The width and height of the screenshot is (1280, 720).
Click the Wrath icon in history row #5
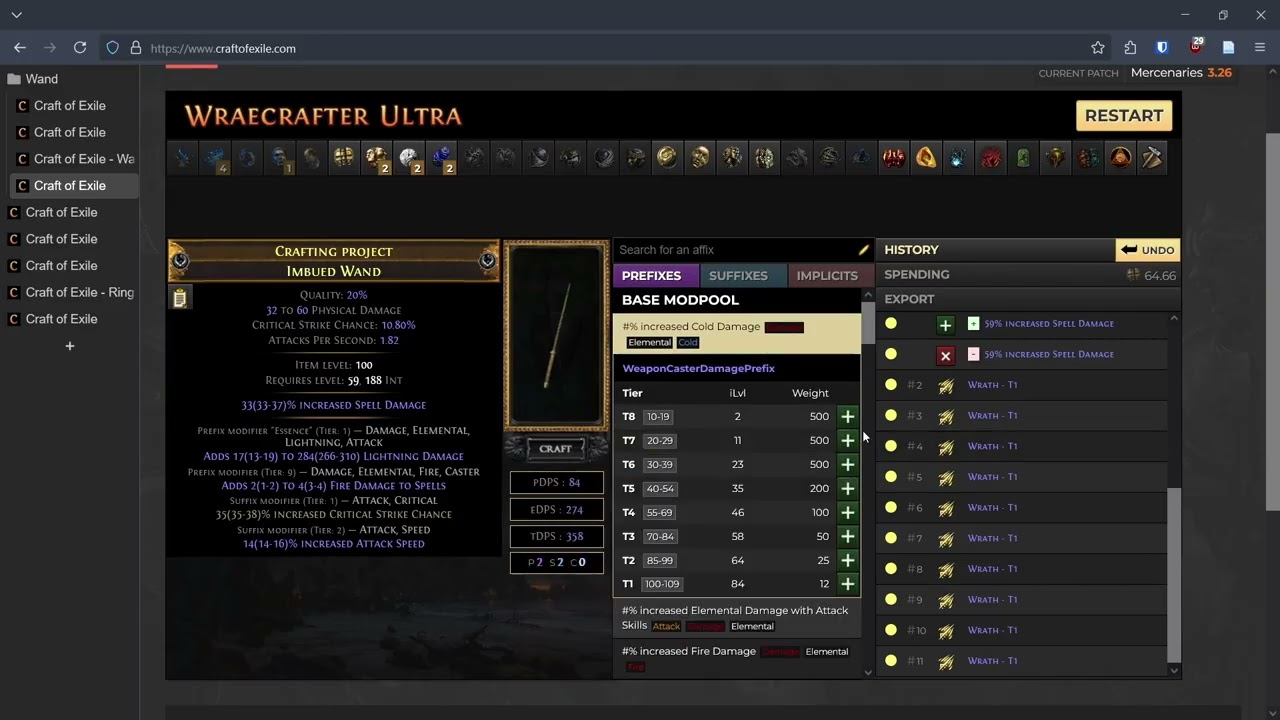[946, 477]
